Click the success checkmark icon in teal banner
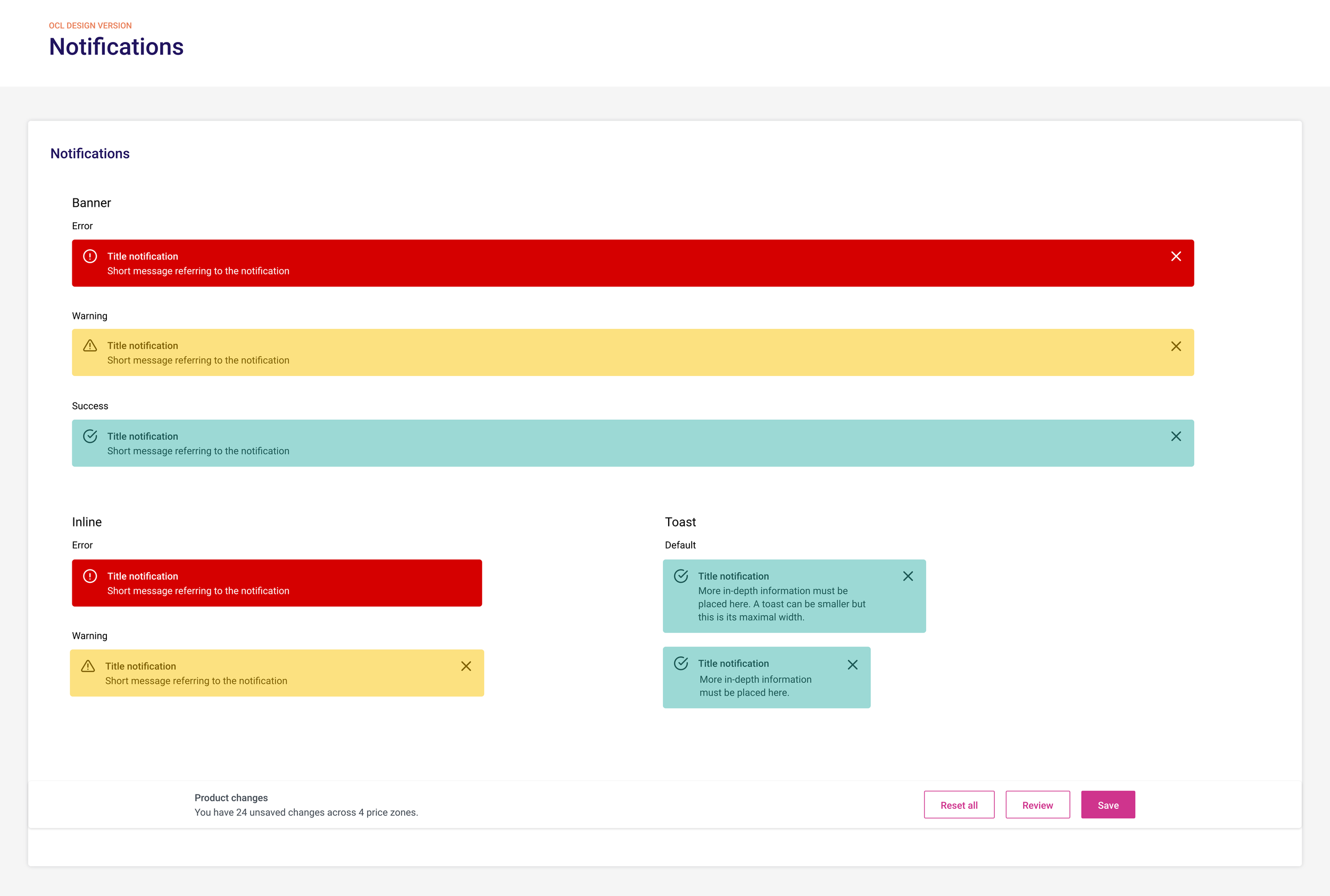This screenshot has height=896, width=1330. pyautogui.click(x=90, y=437)
